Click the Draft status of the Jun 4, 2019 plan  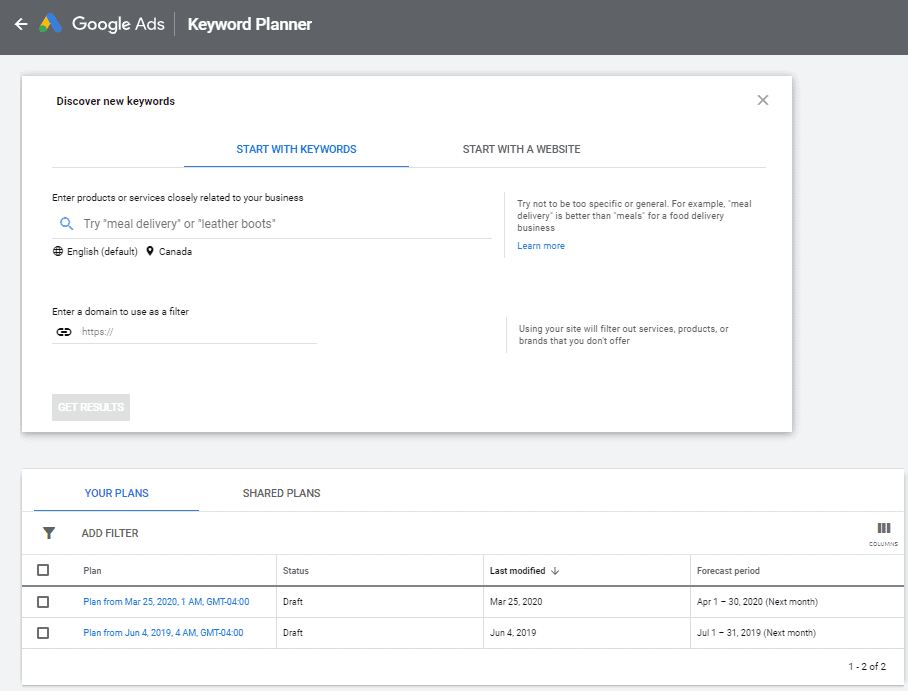[293, 633]
